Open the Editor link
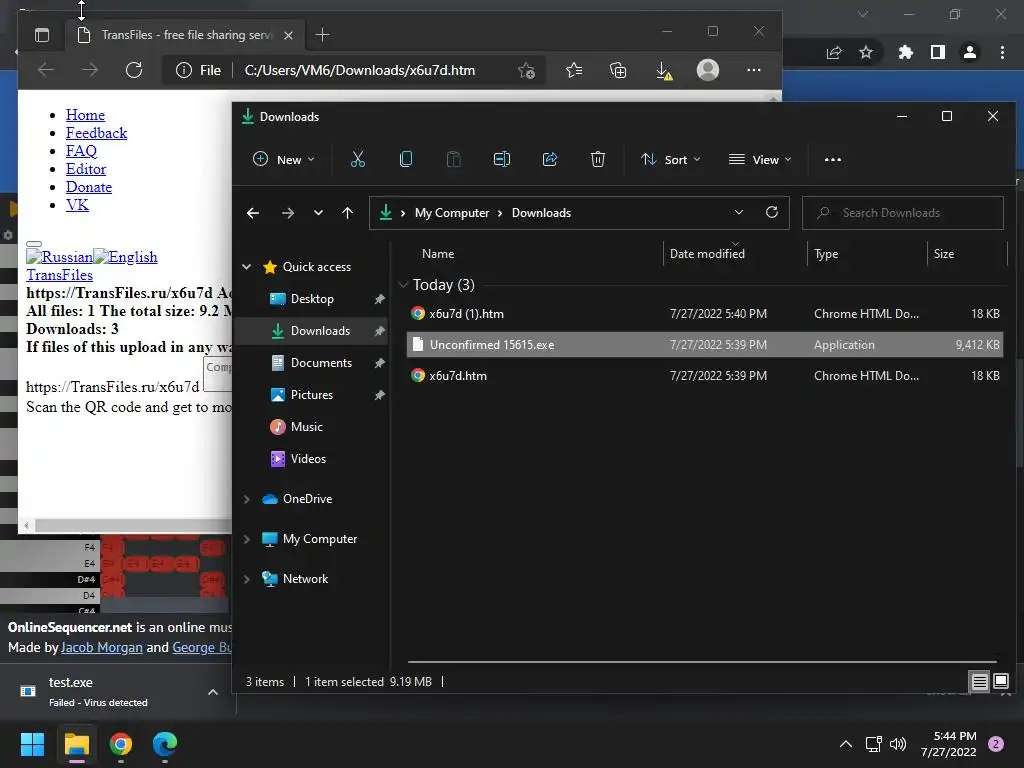 point(86,169)
